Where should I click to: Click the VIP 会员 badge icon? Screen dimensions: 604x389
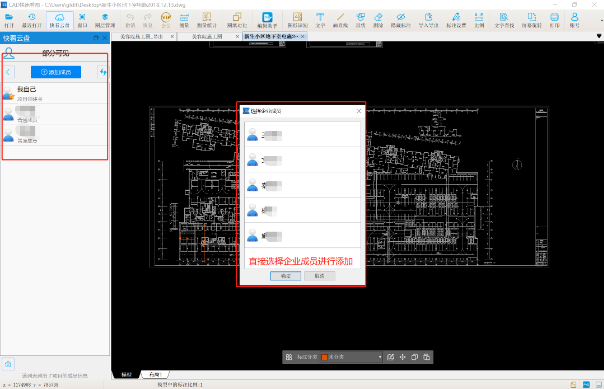(x=166, y=20)
